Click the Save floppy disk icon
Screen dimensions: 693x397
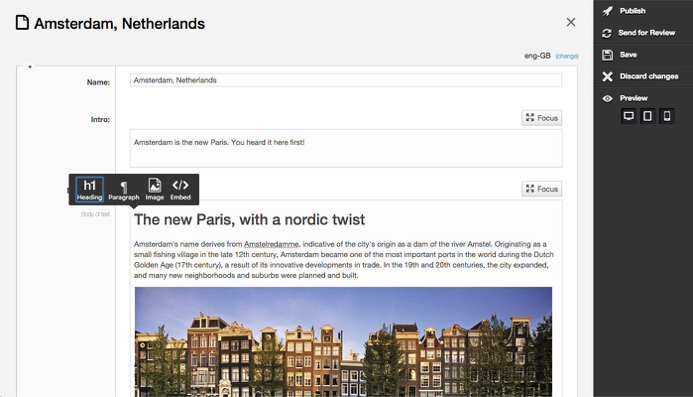pyautogui.click(x=608, y=55)
